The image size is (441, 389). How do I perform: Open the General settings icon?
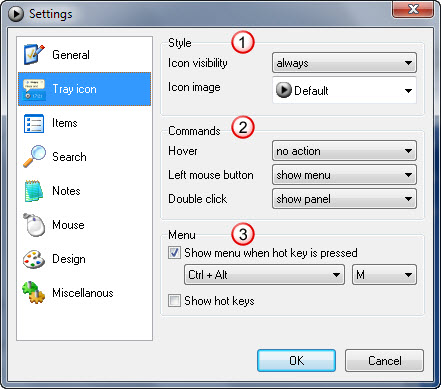click(x=34, y=54)
